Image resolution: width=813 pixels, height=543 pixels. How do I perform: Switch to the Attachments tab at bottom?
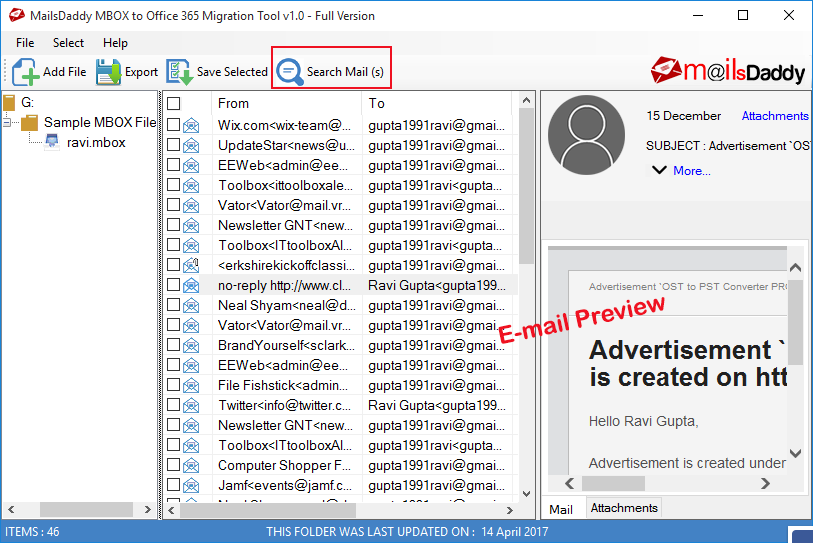624,508
